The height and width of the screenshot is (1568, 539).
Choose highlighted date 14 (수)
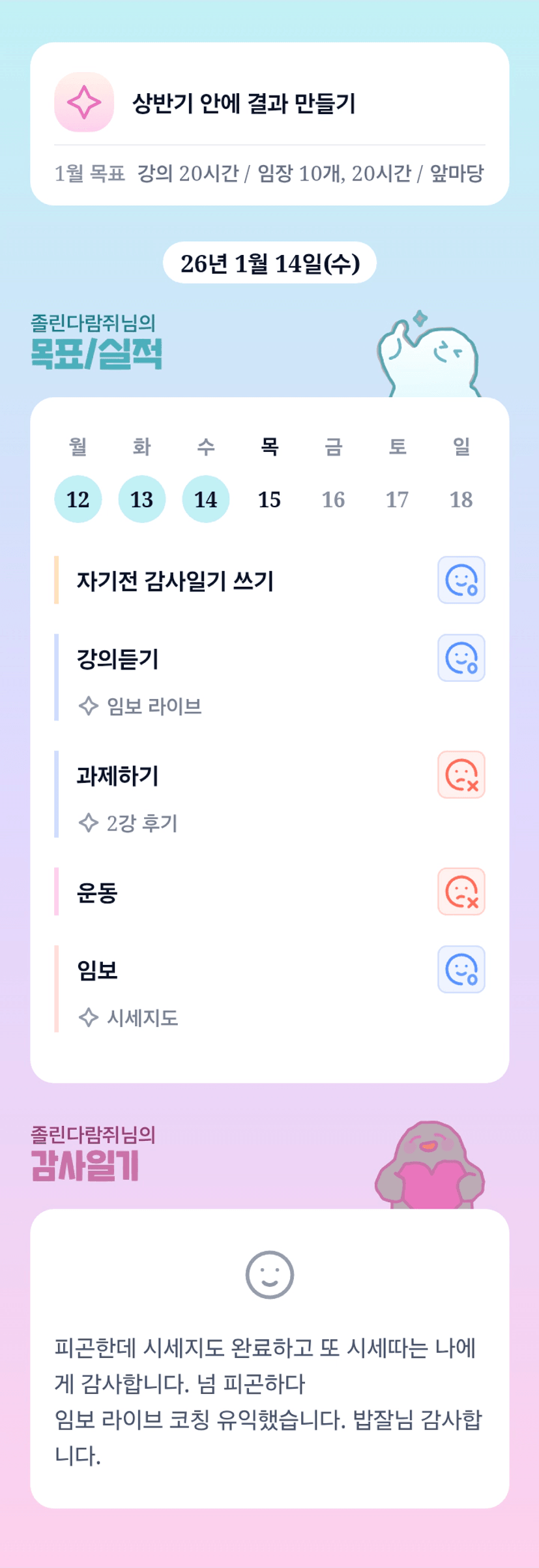point(205,499)
